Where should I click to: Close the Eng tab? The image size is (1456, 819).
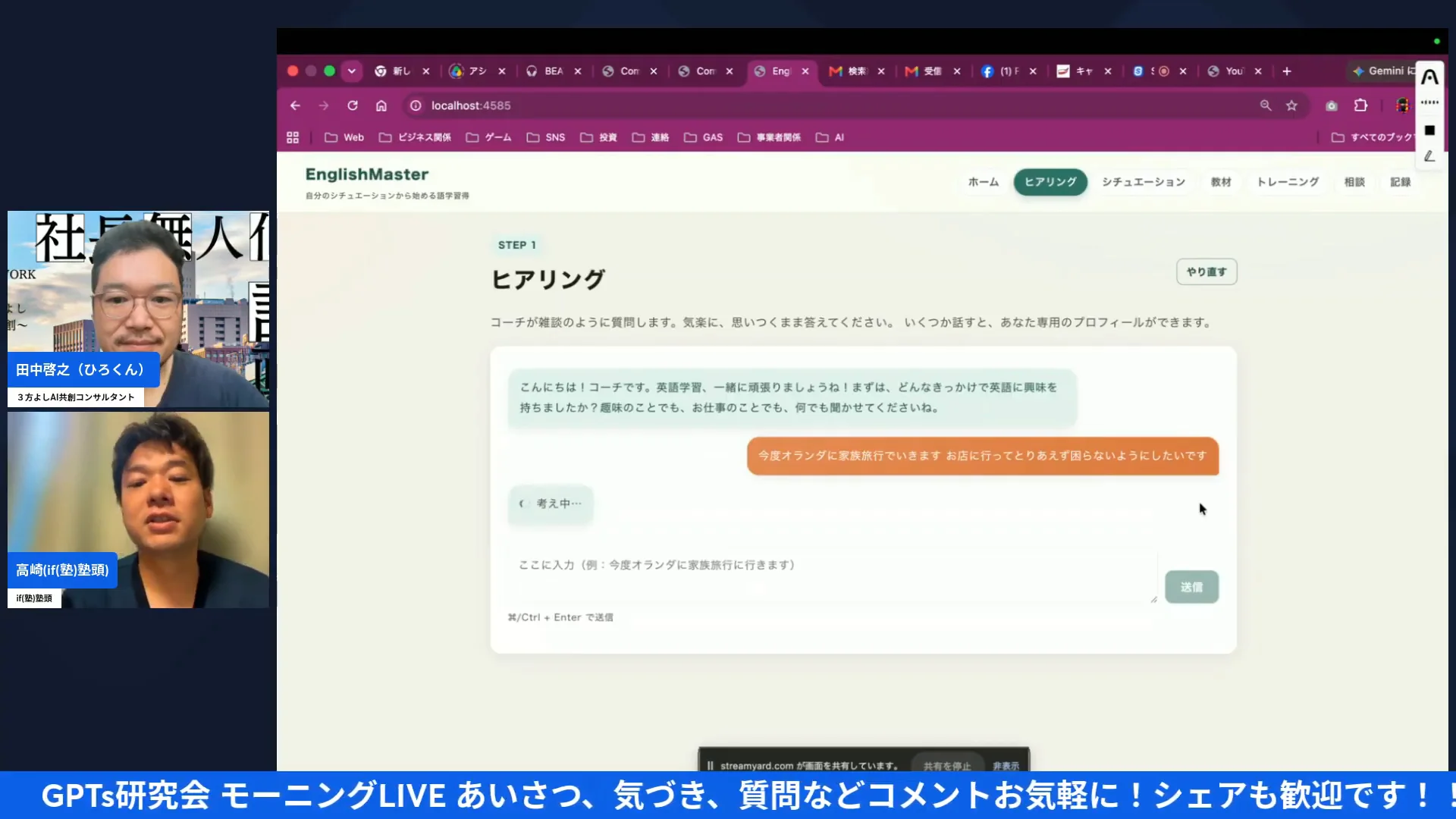coord(805,71)
